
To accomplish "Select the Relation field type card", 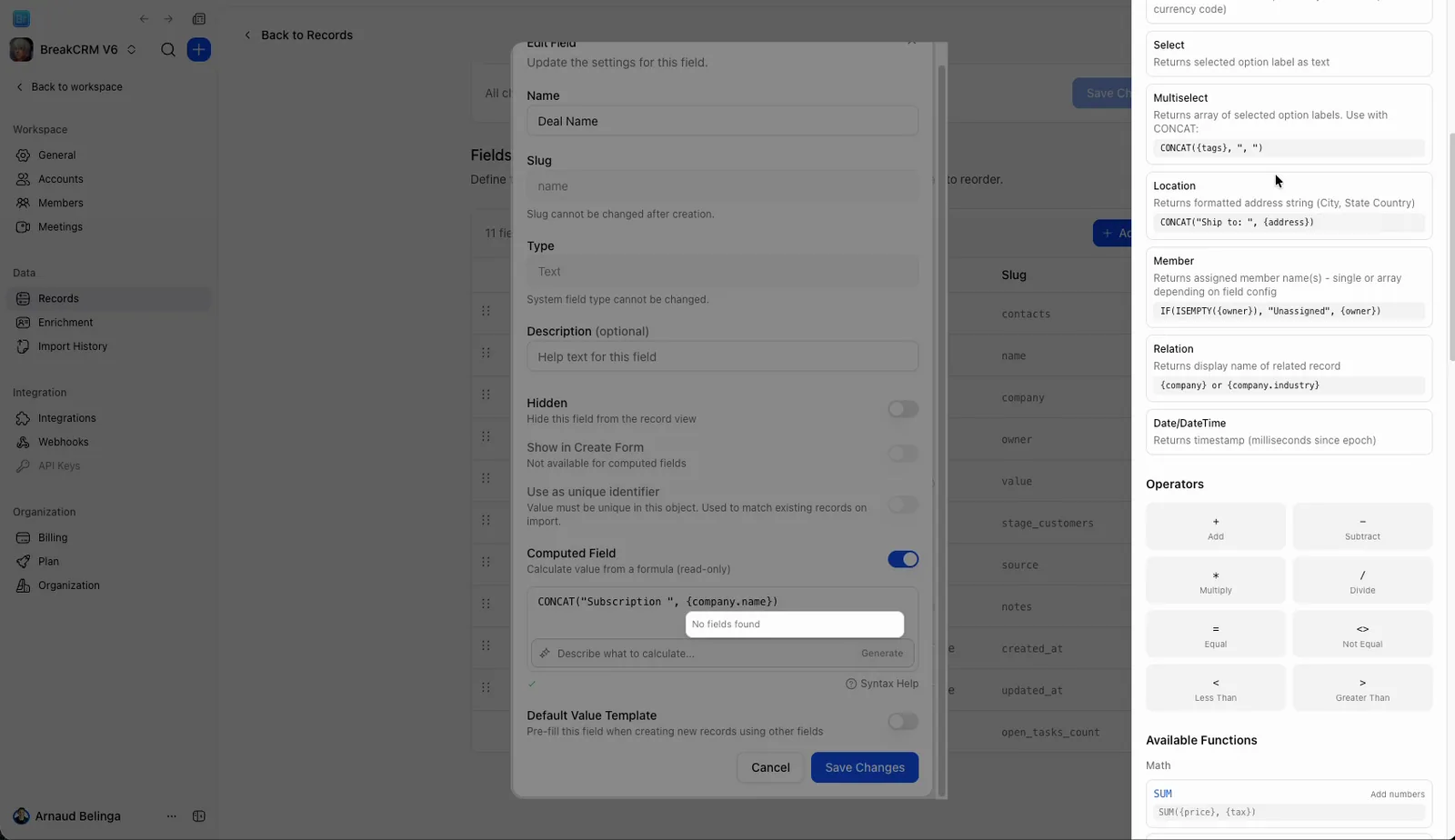I will [x=1289, y=368].
